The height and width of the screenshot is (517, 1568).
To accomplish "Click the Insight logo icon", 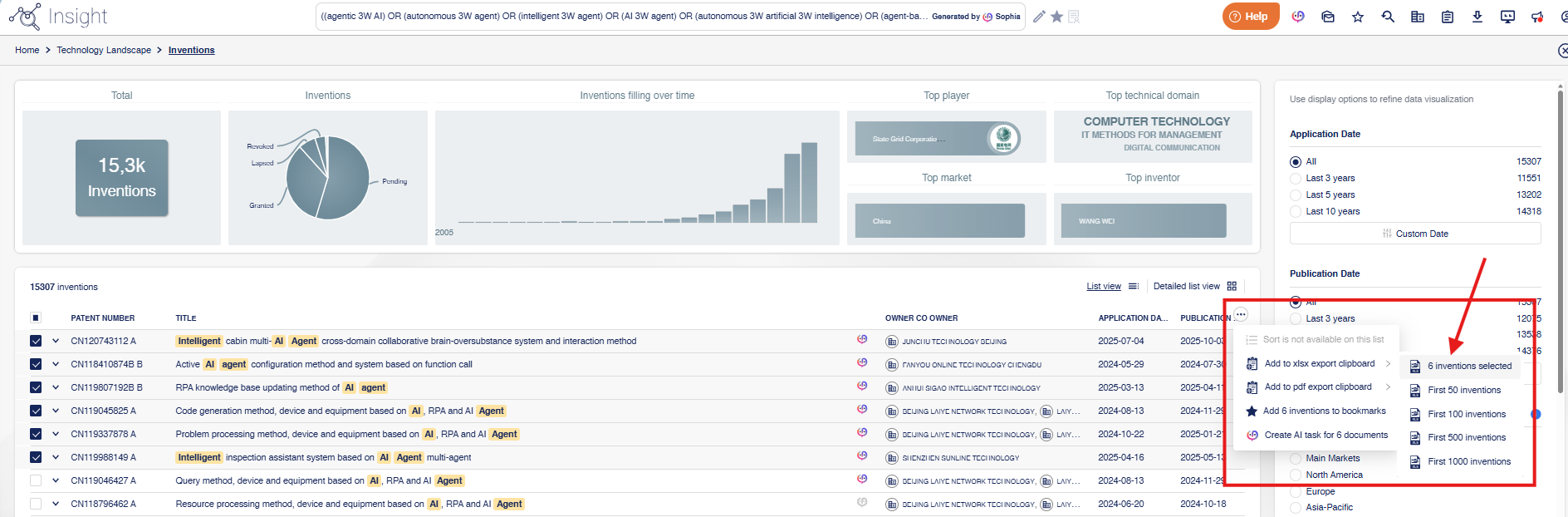I will point(25,16).
